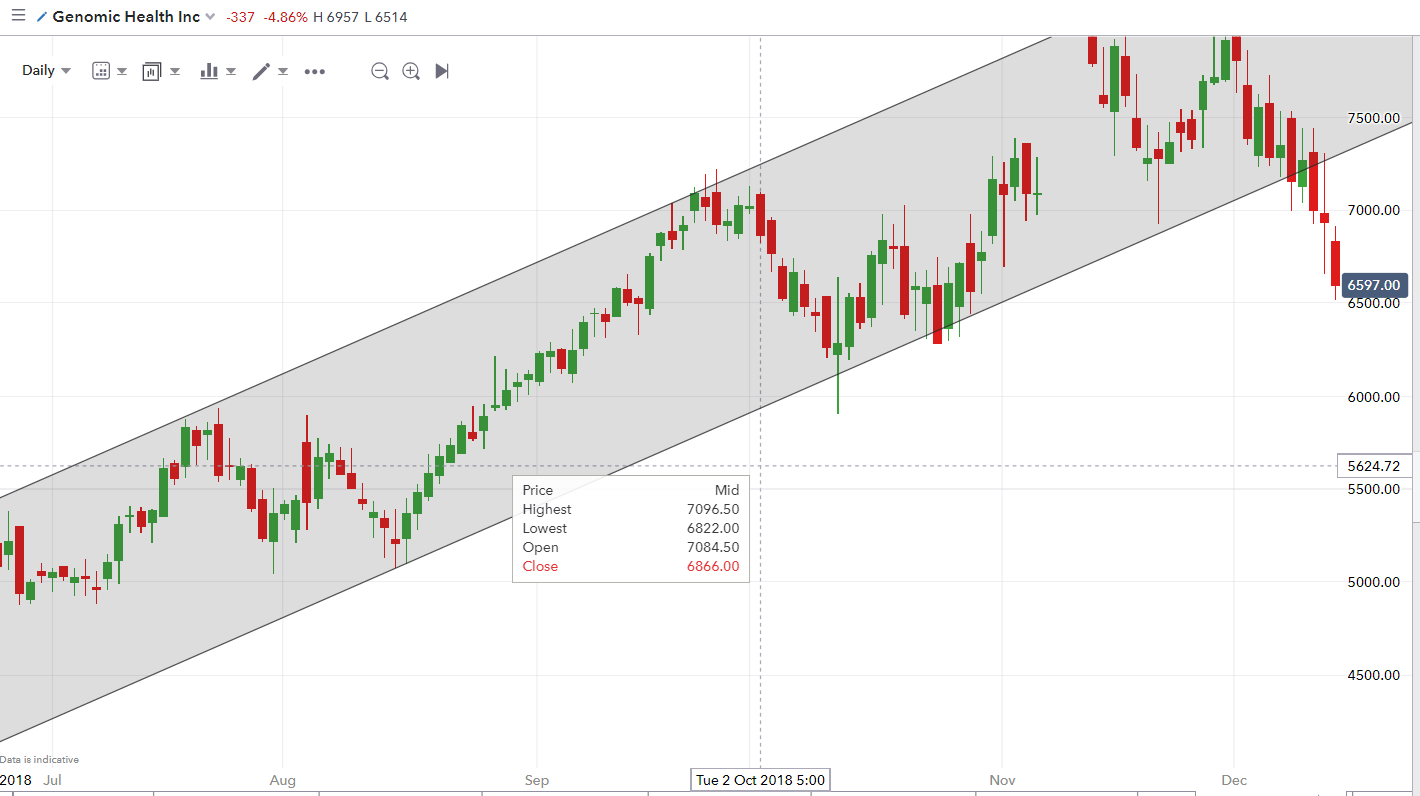Viewport: 1420px width, 796px height.
Task: Click the H 6957 high value
Action: 337,17
